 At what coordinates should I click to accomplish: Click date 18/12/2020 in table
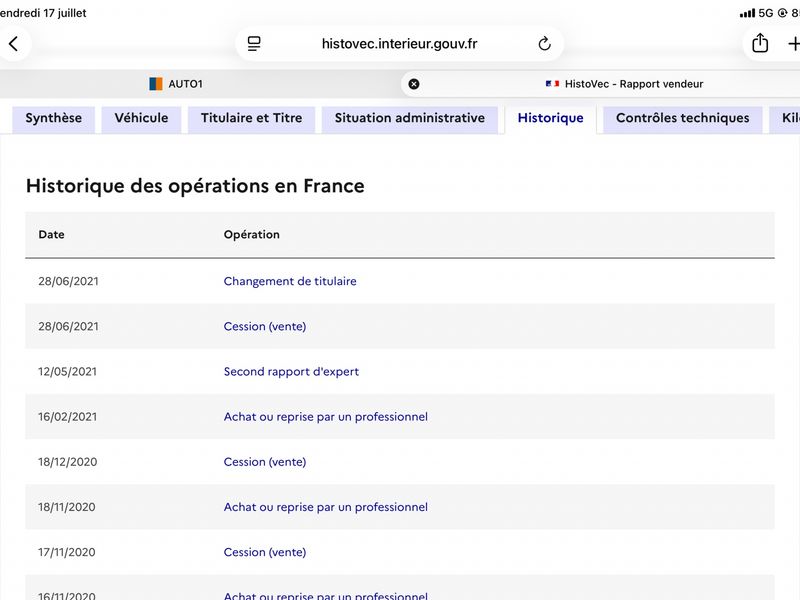pyautogui.click(x=67, y=462)
